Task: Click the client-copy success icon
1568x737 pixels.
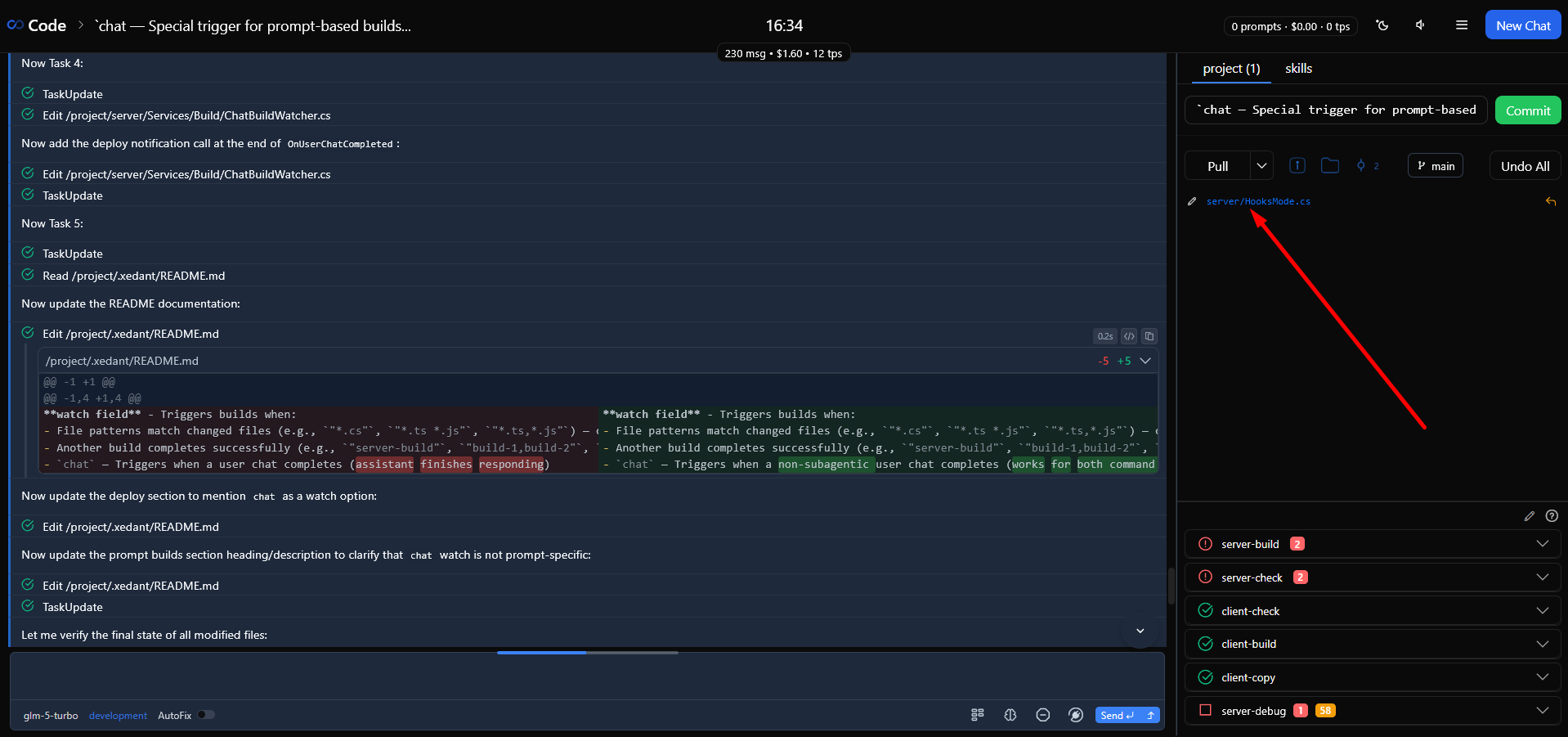Action: (x=1205, y=677)
